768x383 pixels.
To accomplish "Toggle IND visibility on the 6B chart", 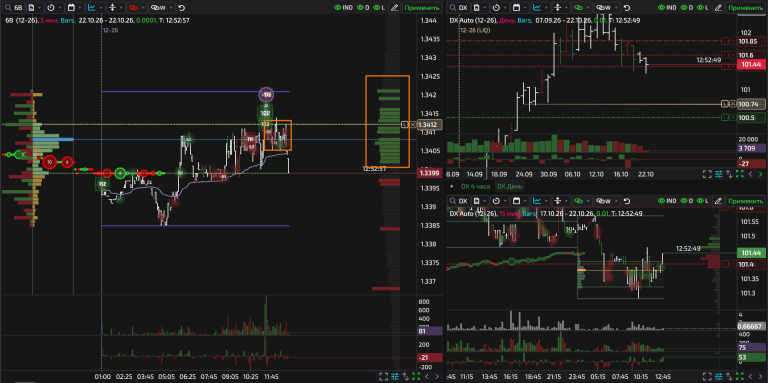I will pyautogui.click(x=343, y=8).
